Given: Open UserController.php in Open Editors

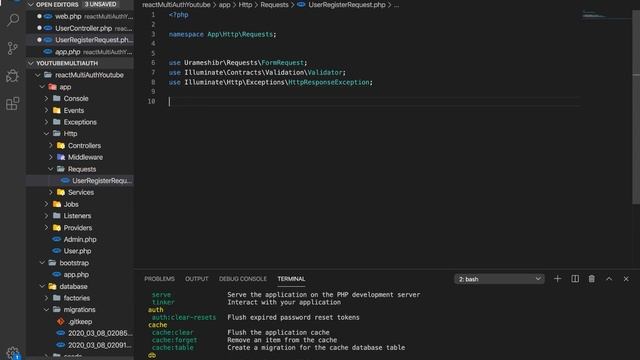Looking at the screenshot, I should (84, 29).
